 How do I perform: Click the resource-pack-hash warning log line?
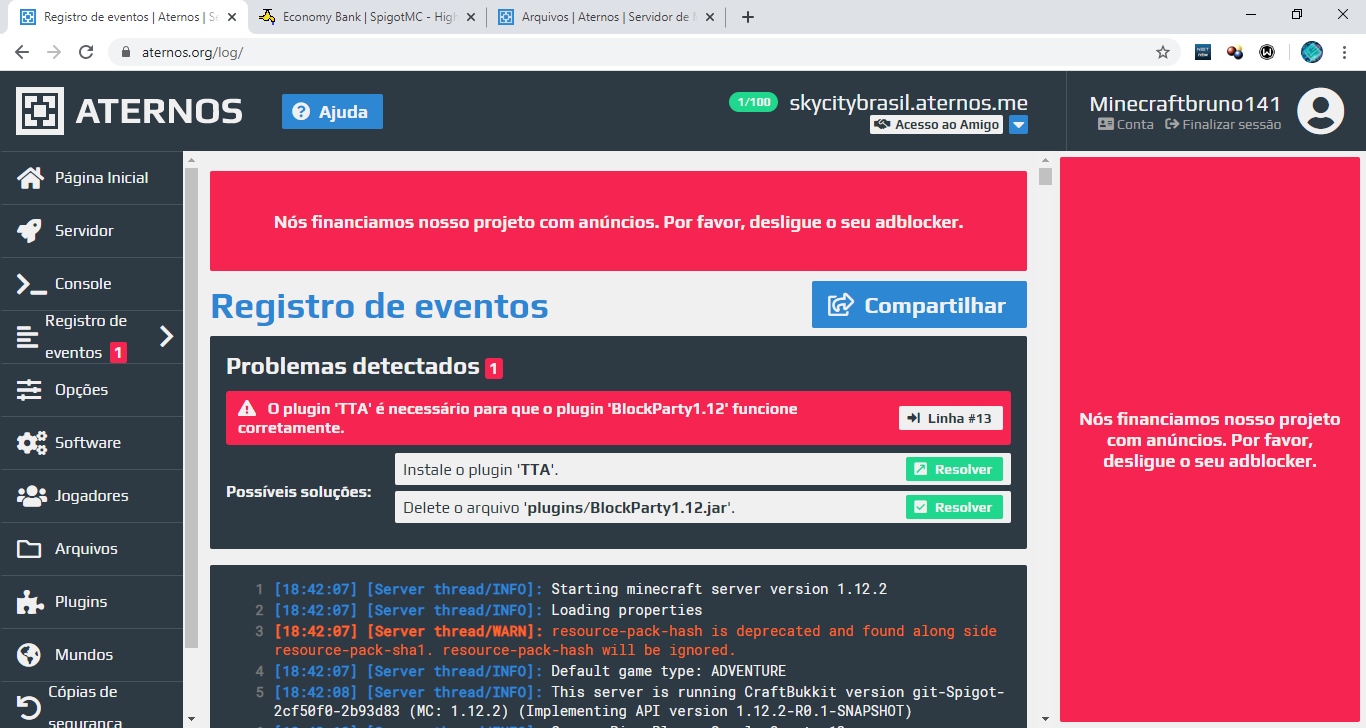click(x=635, y=641)
